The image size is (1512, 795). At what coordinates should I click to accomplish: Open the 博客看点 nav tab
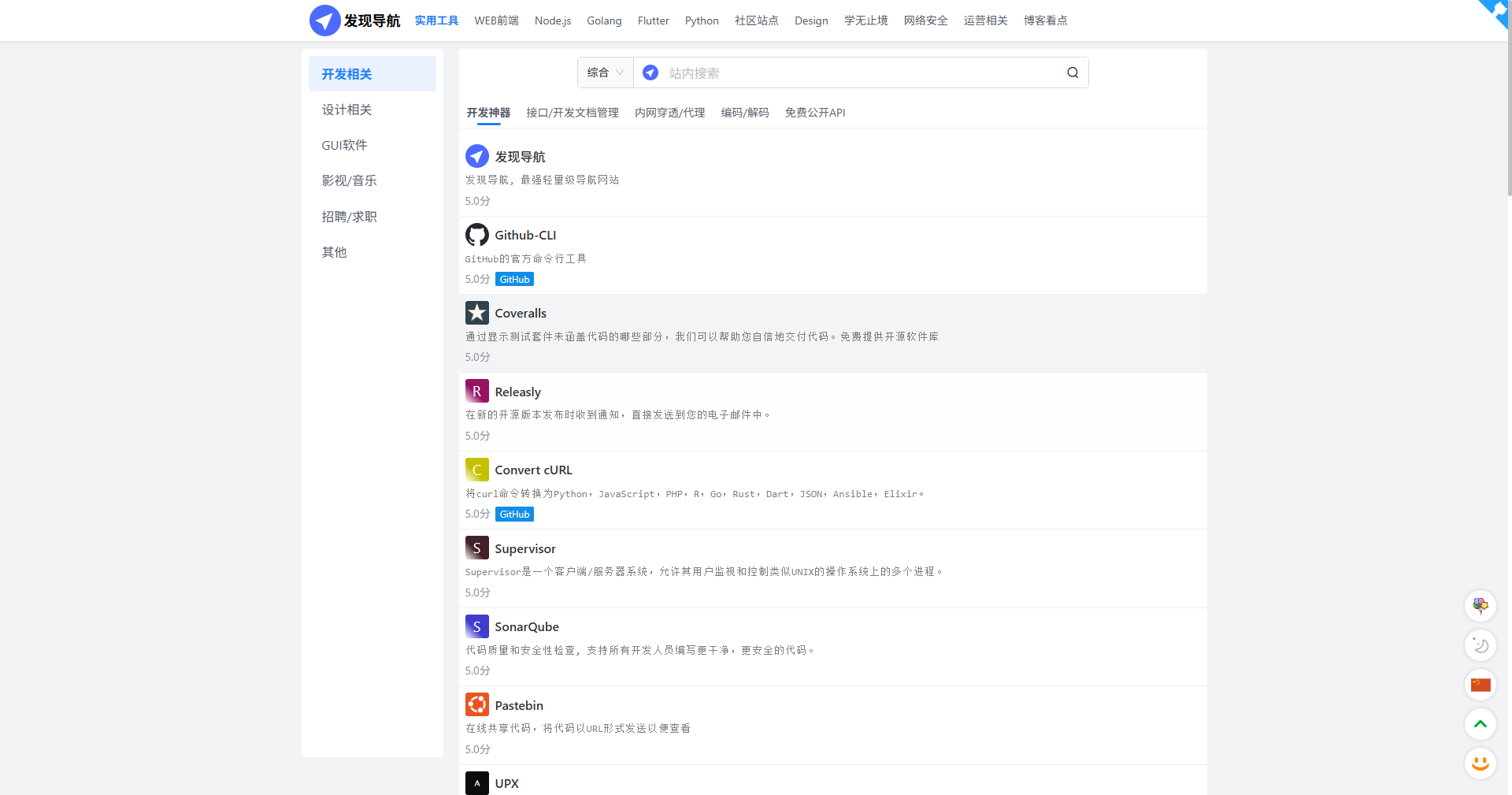(x=1046, y=20)
